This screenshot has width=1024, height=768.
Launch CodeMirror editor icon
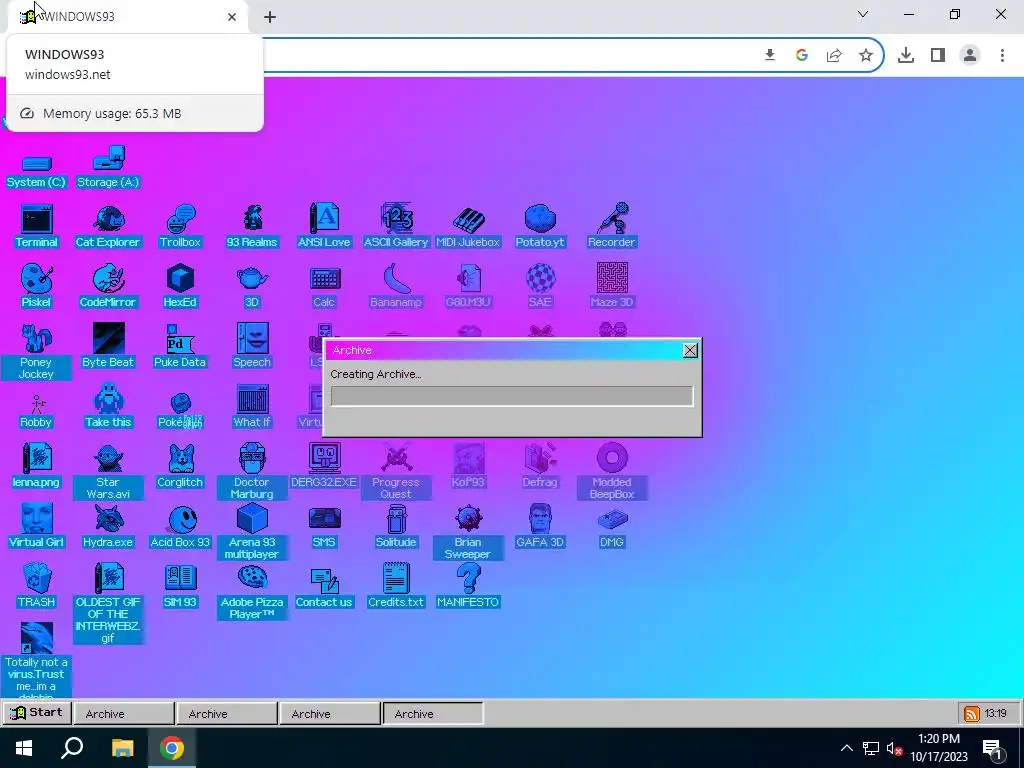point(108,286)
